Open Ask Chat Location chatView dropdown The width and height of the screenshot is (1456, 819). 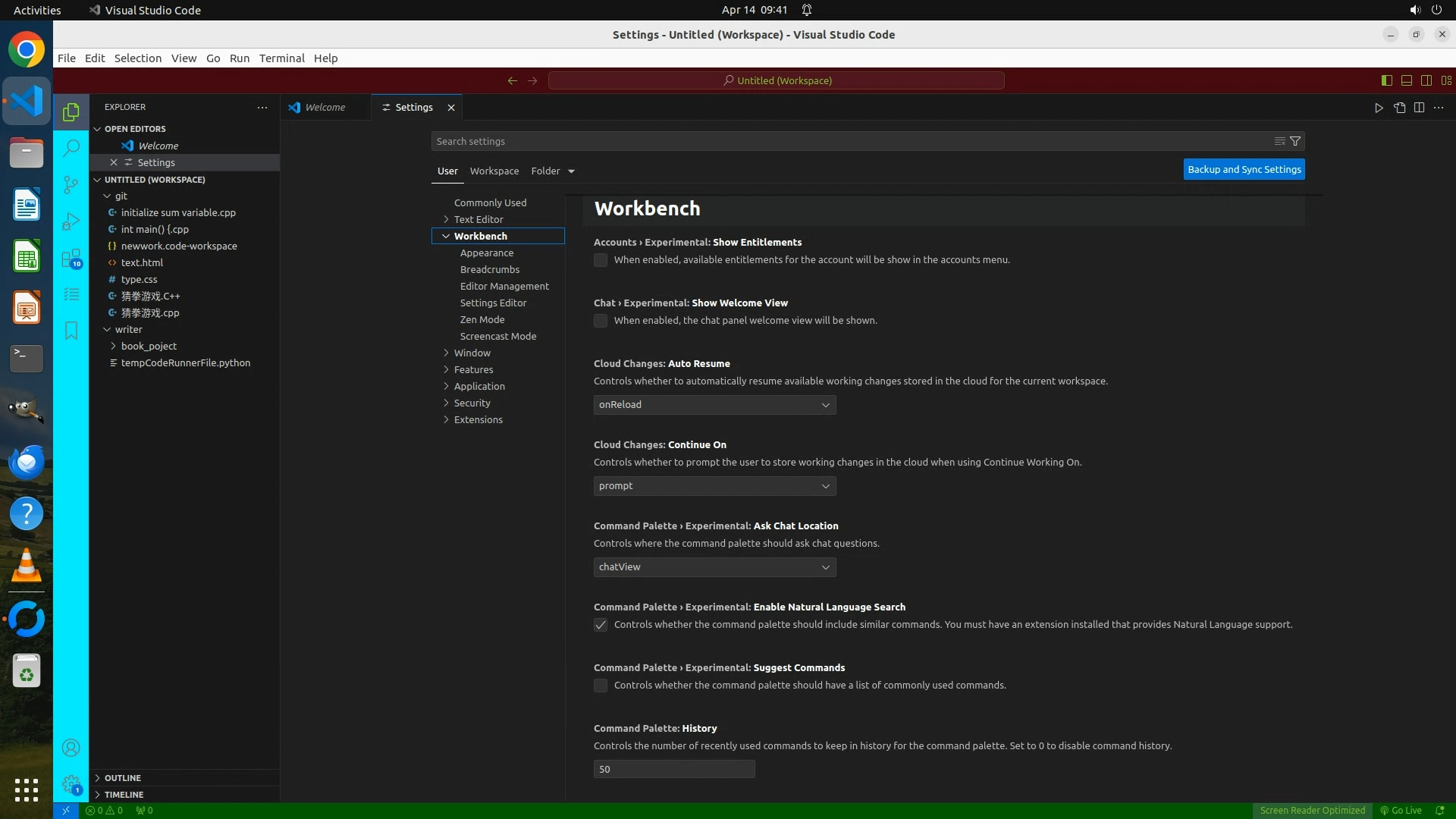coord(714,567)
